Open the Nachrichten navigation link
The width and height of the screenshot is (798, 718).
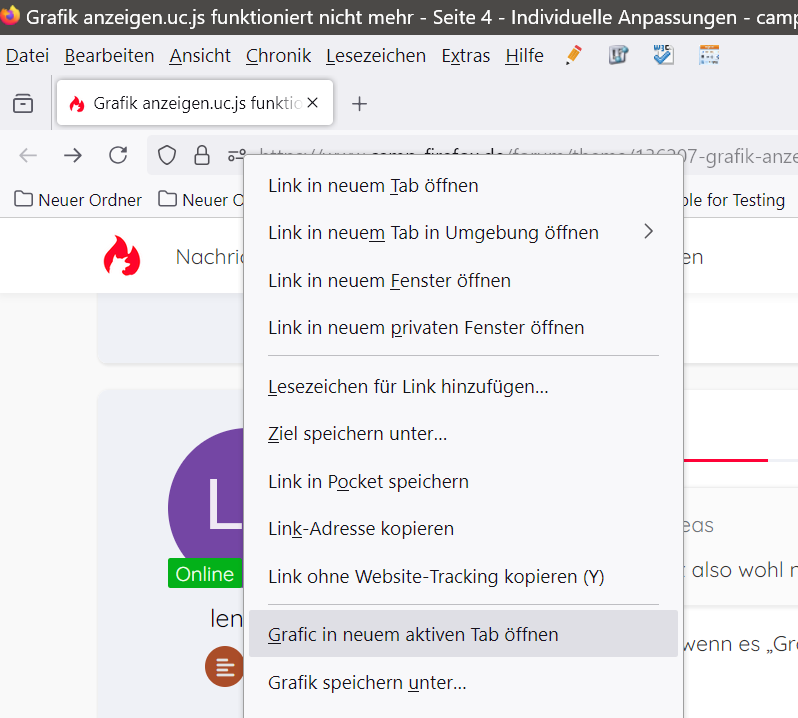[210, 257]
